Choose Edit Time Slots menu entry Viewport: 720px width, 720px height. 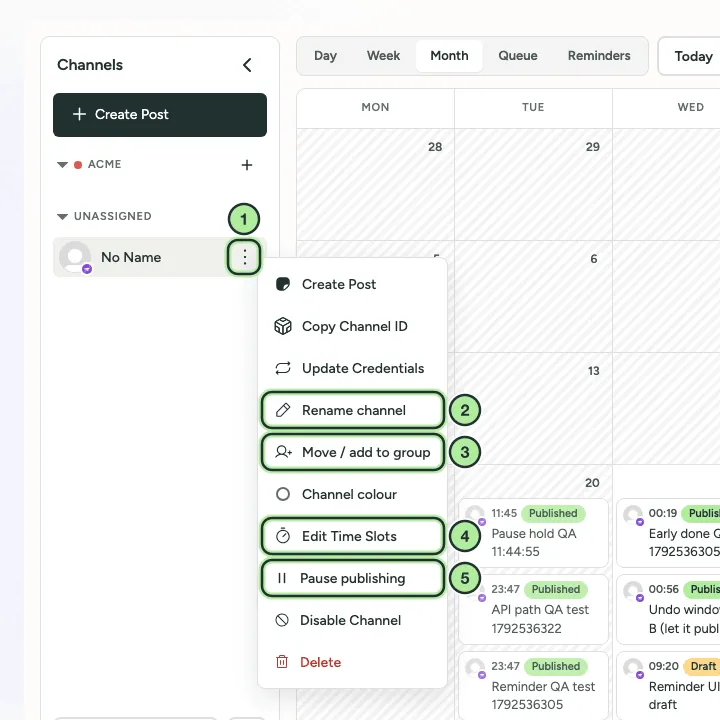(x=352, y=536)
